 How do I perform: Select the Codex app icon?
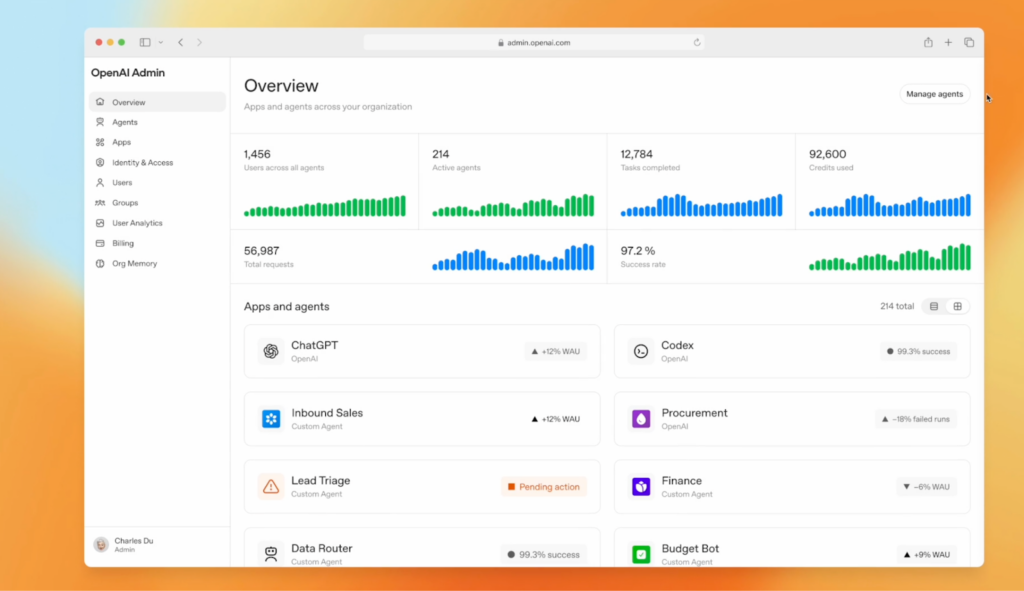(x=641, y=351)
